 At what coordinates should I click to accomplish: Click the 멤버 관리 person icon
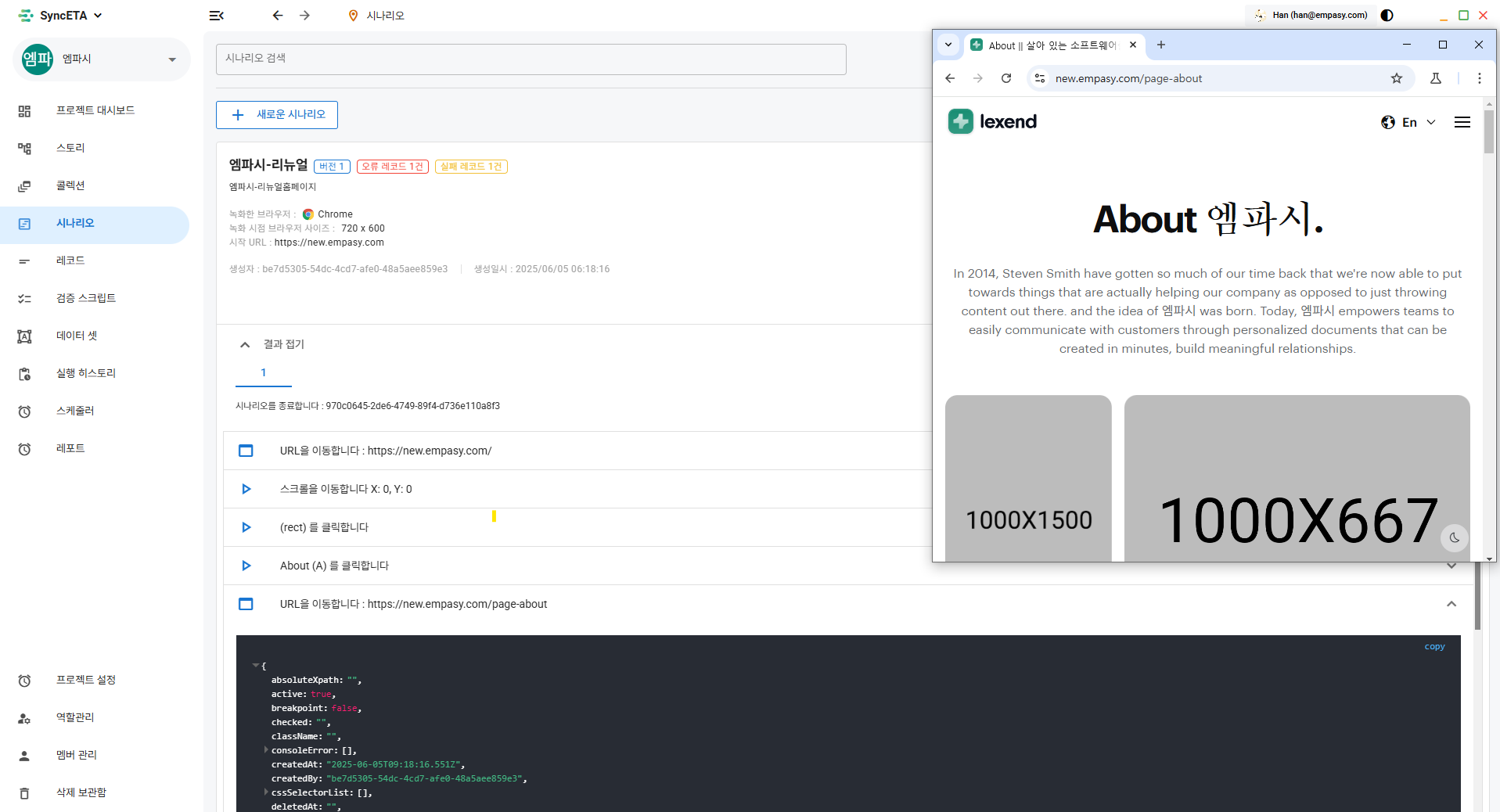(x=25, y=756)
